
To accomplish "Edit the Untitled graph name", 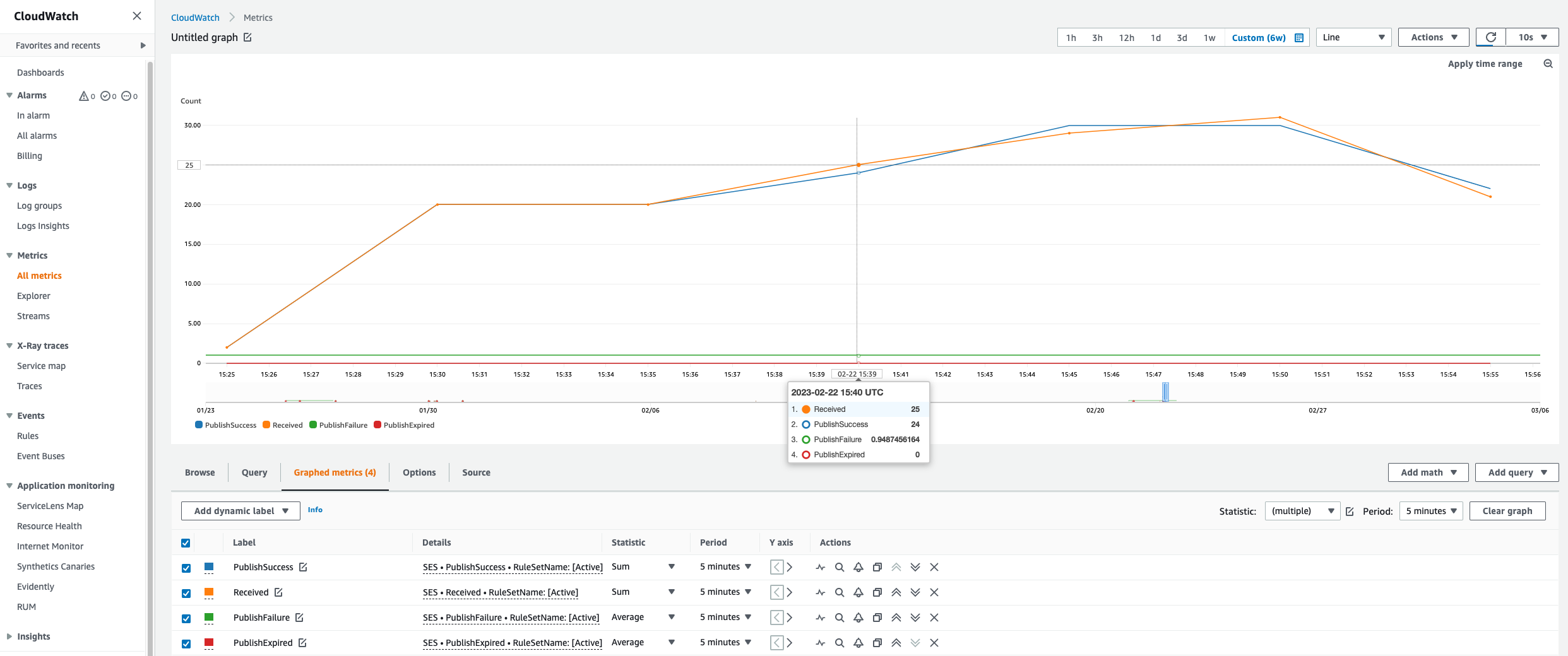I will pyautogui.click(x=247, y=37).
